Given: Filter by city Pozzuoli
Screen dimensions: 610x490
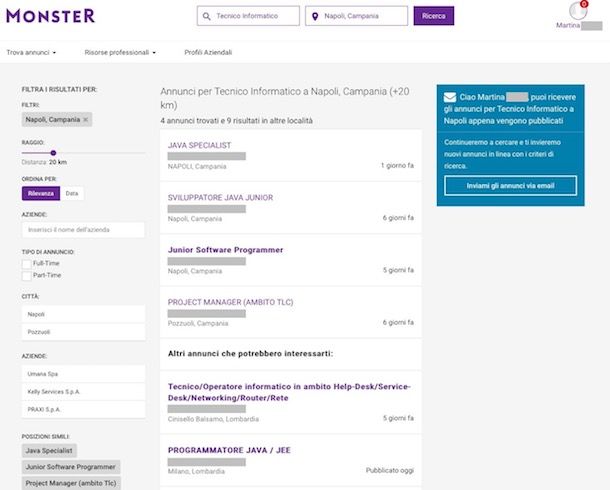Looking at the screenshot, I should click(84, 332).
